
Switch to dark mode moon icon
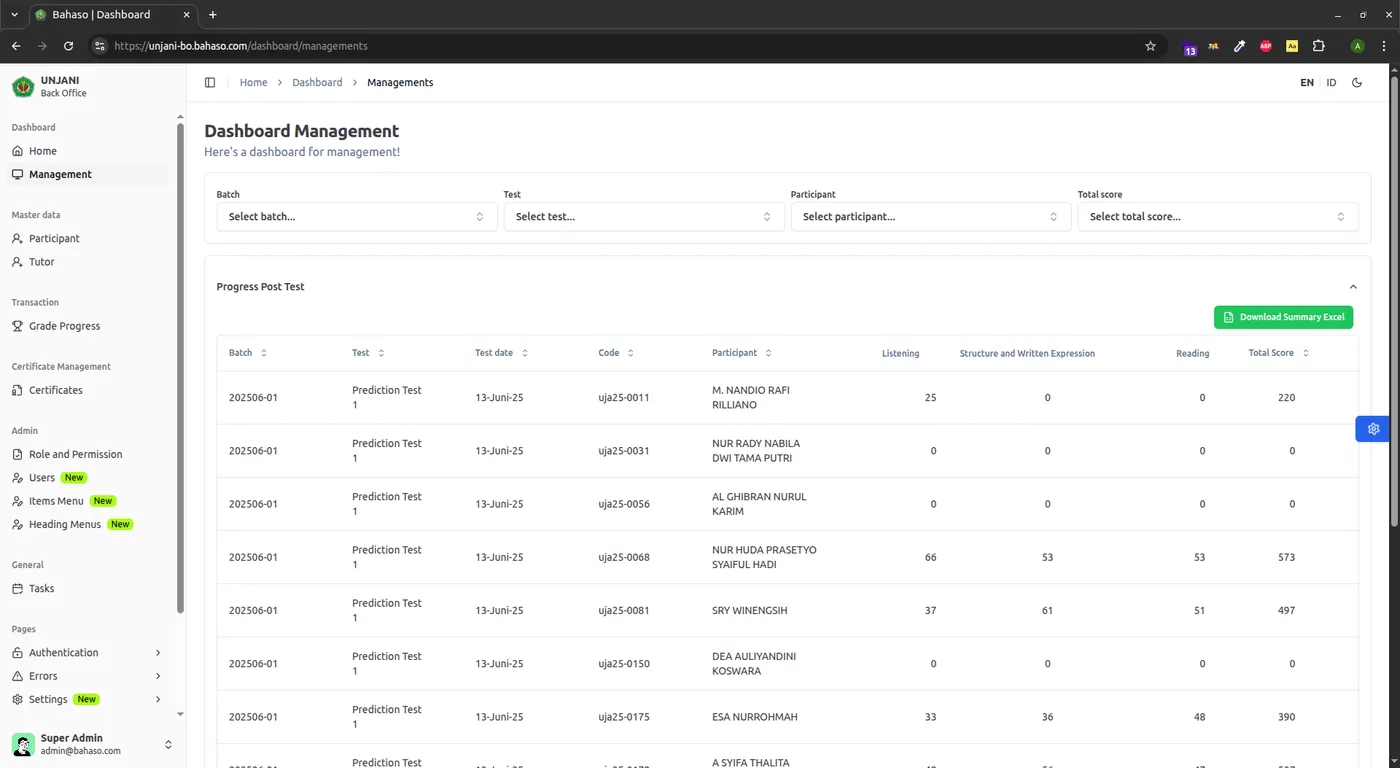point(1357,83)
